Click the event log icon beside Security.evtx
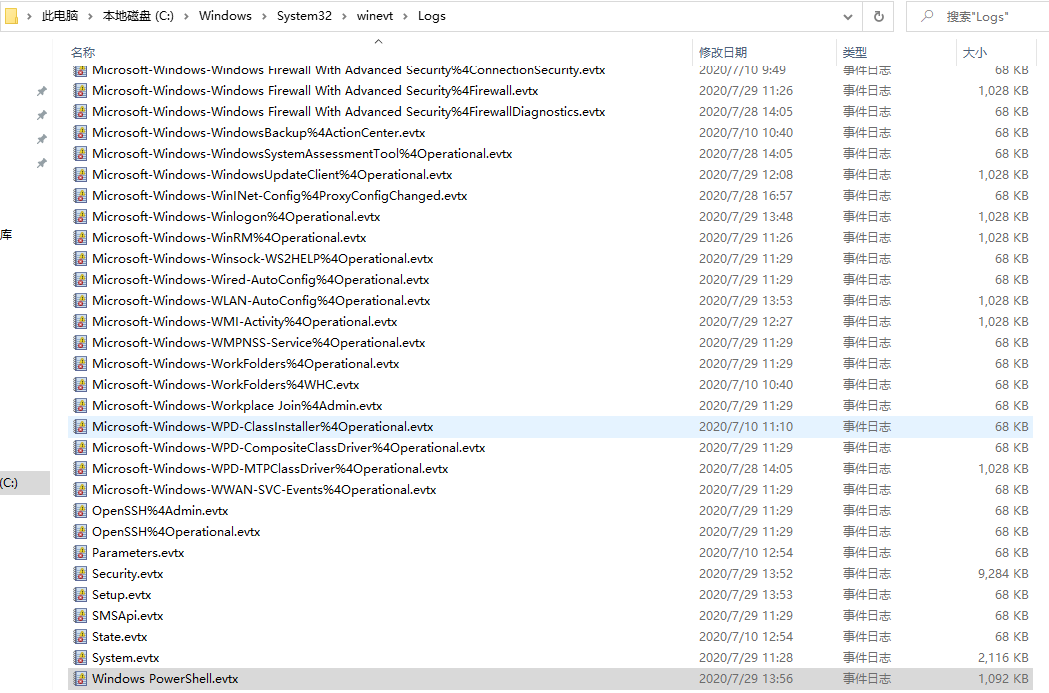 point(80,573)
